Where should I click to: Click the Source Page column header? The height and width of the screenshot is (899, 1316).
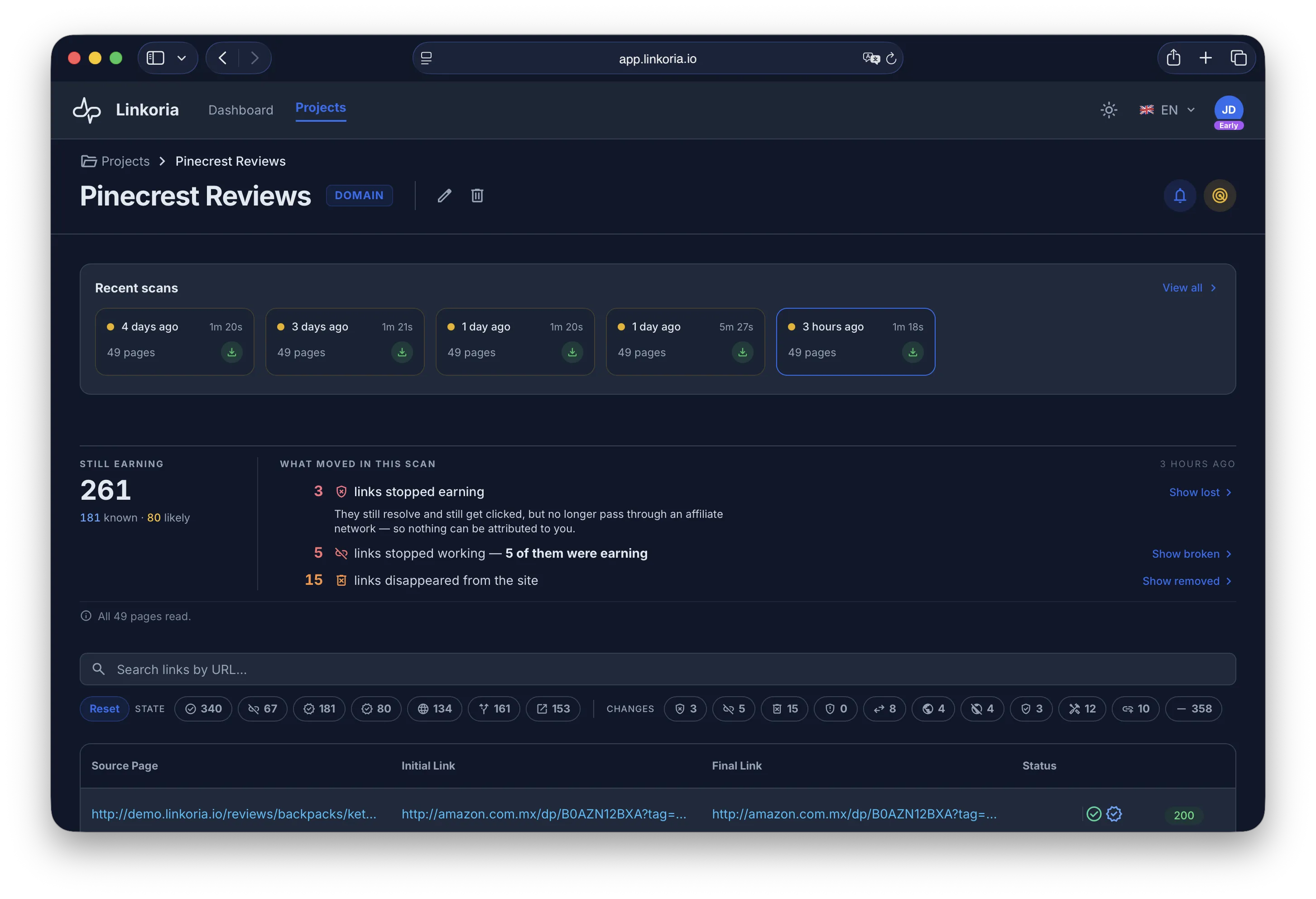[x=125, y=765]
